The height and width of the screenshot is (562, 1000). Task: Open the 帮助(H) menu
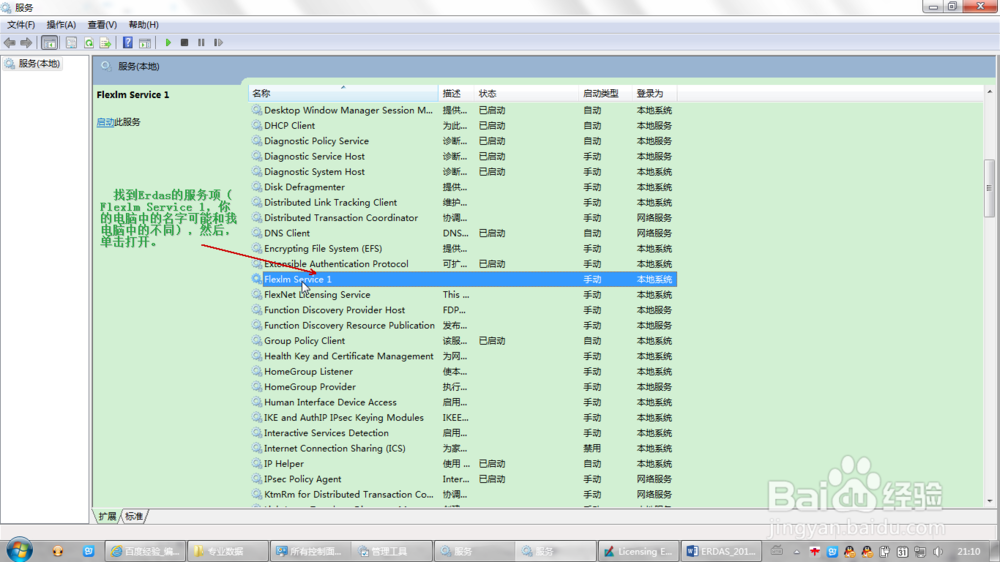(143, 25)
